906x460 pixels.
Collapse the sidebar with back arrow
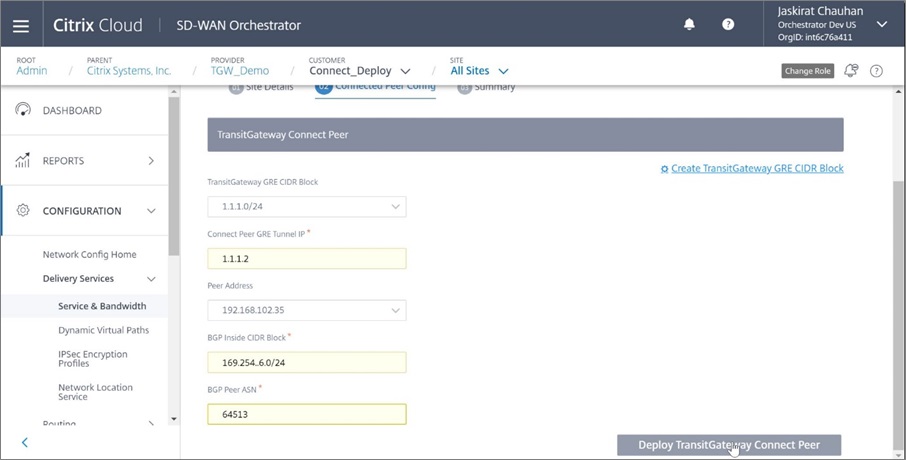pos(24,443)
